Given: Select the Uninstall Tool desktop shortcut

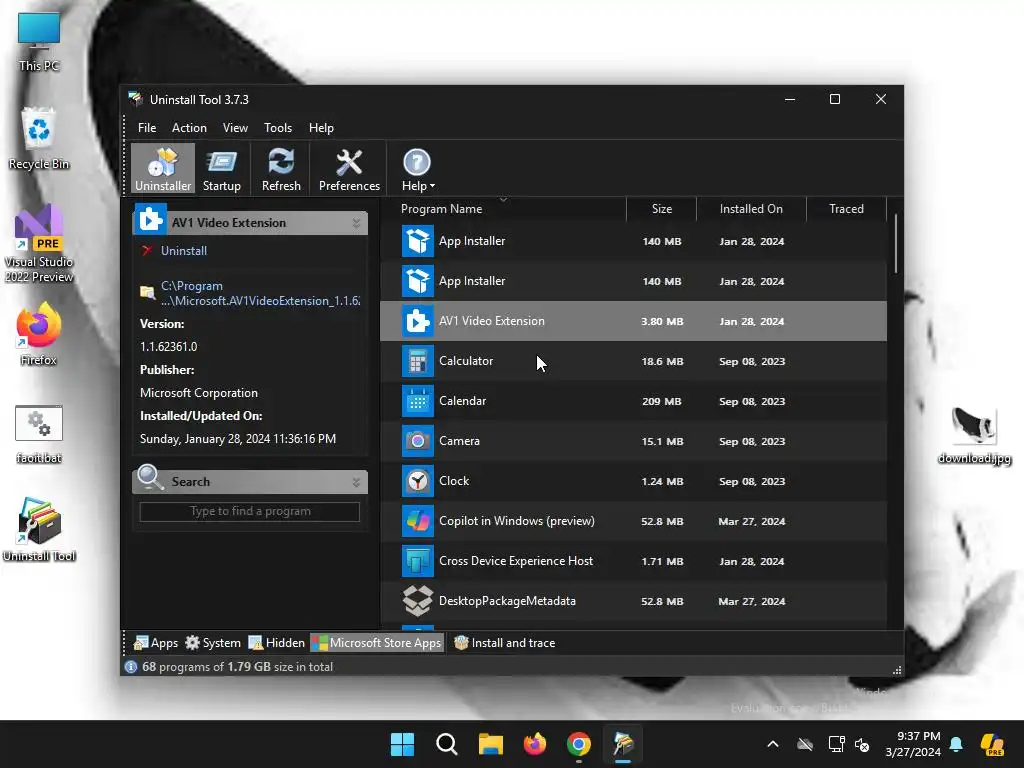Looking at the screenshot, I should [39, 530].
